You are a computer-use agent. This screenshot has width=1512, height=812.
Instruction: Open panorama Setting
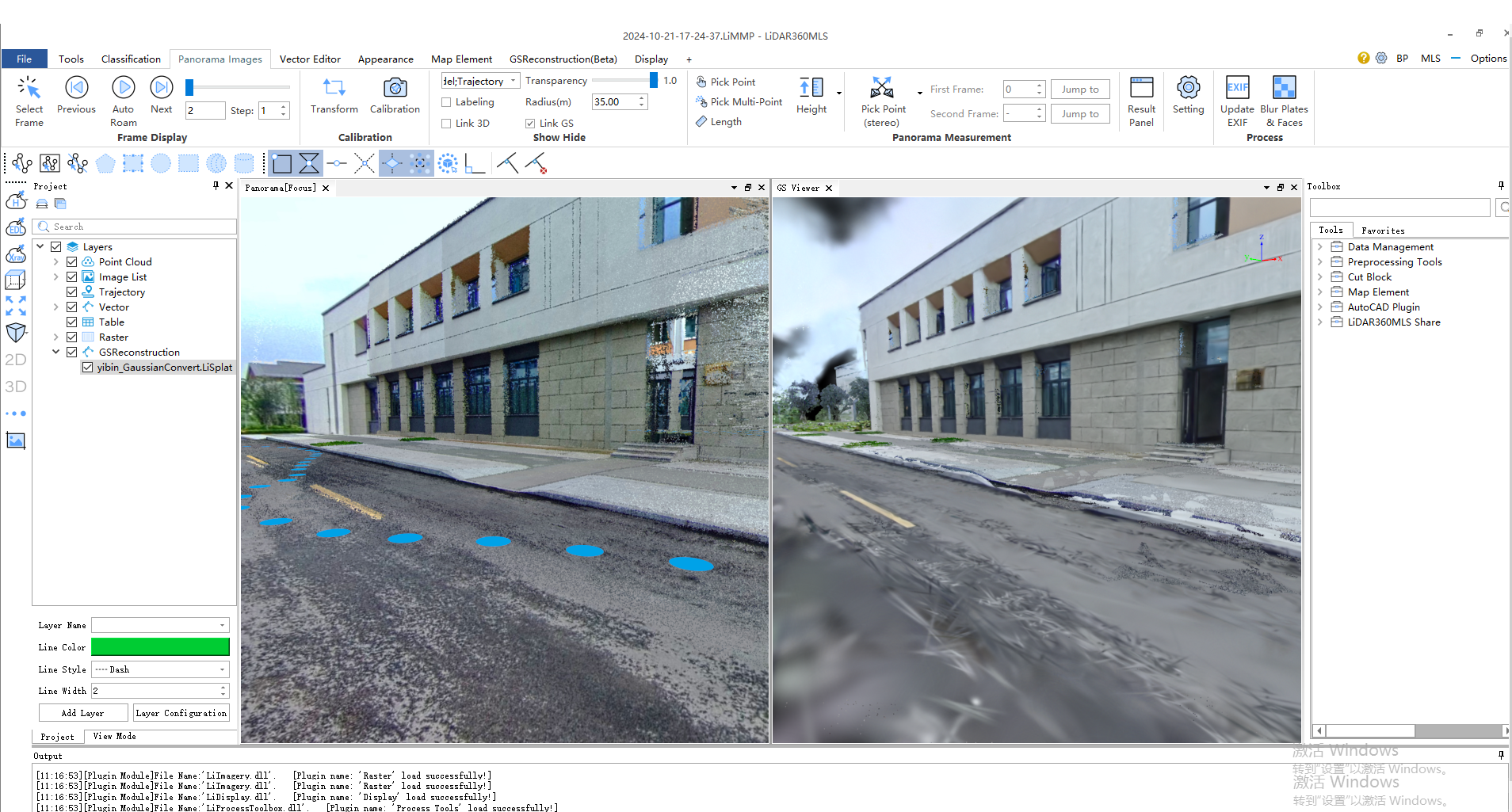(1188, 95)
